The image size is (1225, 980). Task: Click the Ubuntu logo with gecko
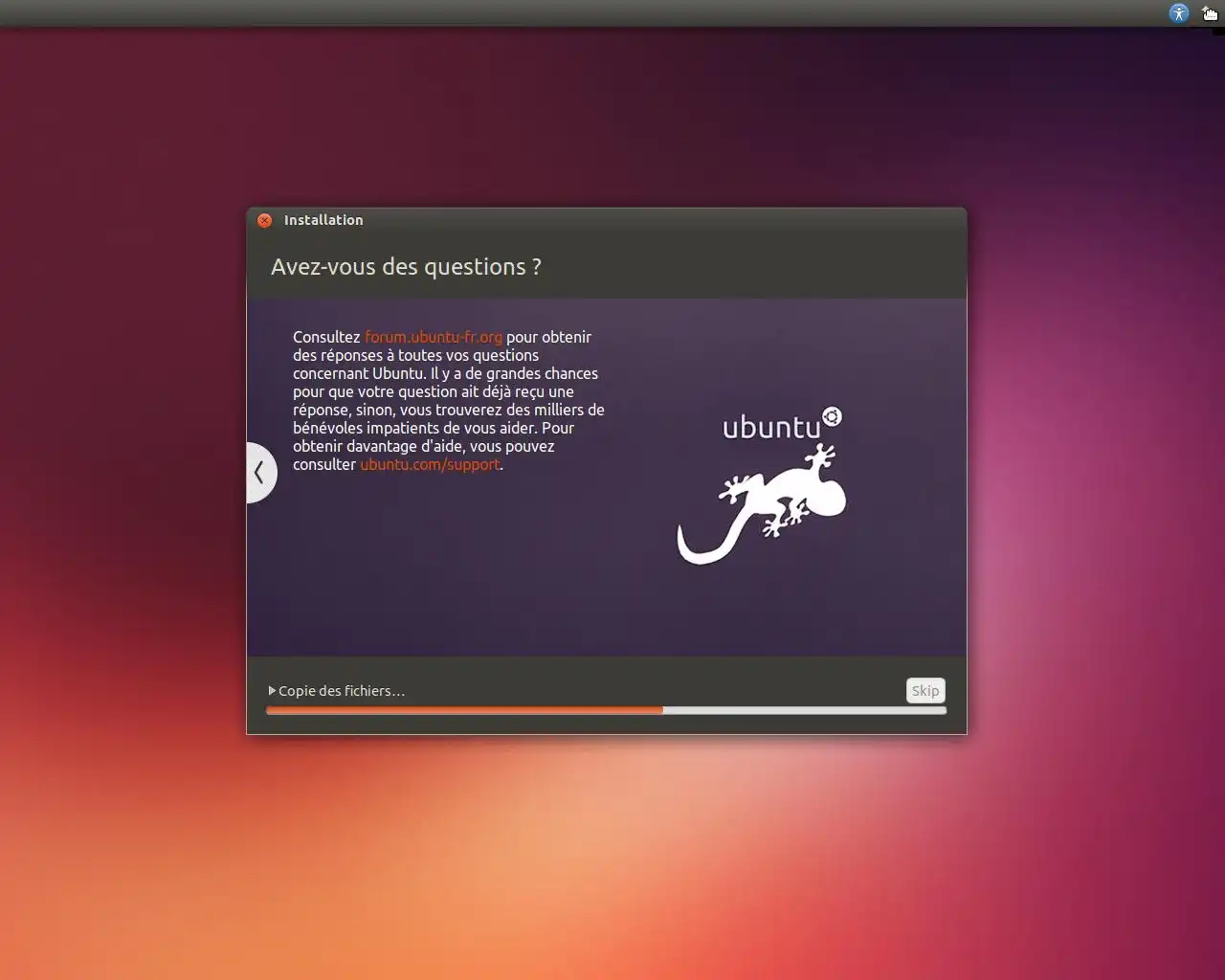pos(761,485)
